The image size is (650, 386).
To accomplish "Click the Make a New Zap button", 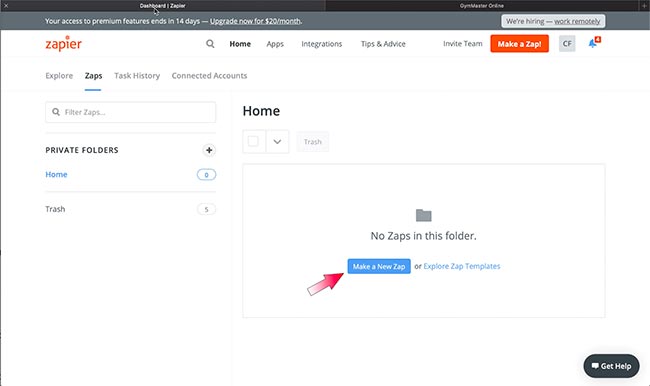I will pyautogui.click(x=379, y=266).
